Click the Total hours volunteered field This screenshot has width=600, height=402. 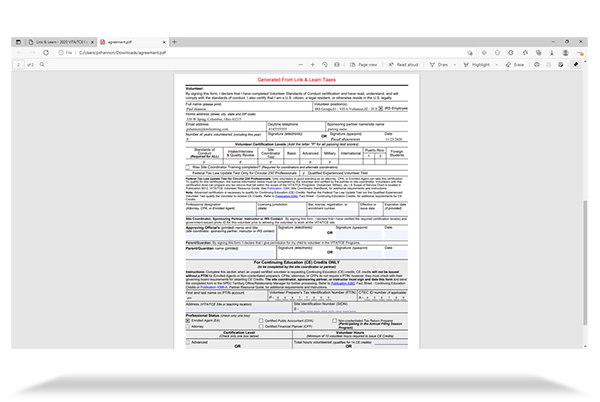point(391,342)
